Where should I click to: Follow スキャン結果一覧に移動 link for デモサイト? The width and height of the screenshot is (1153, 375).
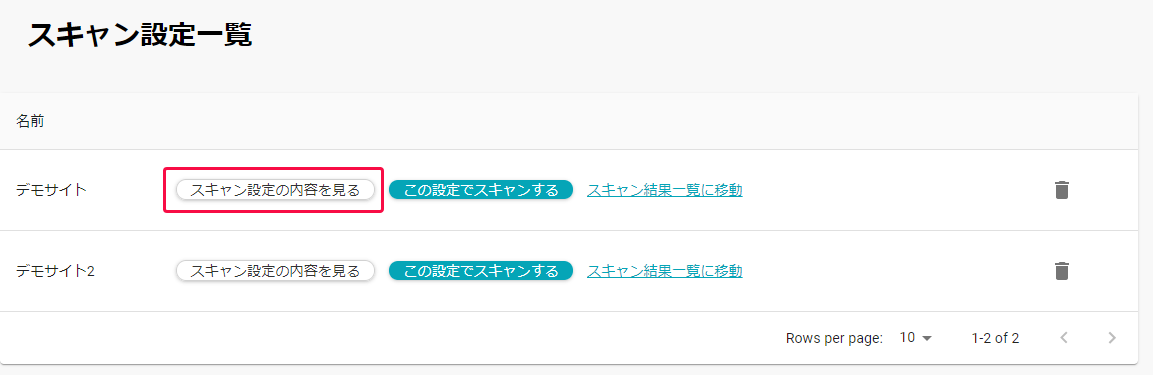pyautogui.click(x=665, y=190)
